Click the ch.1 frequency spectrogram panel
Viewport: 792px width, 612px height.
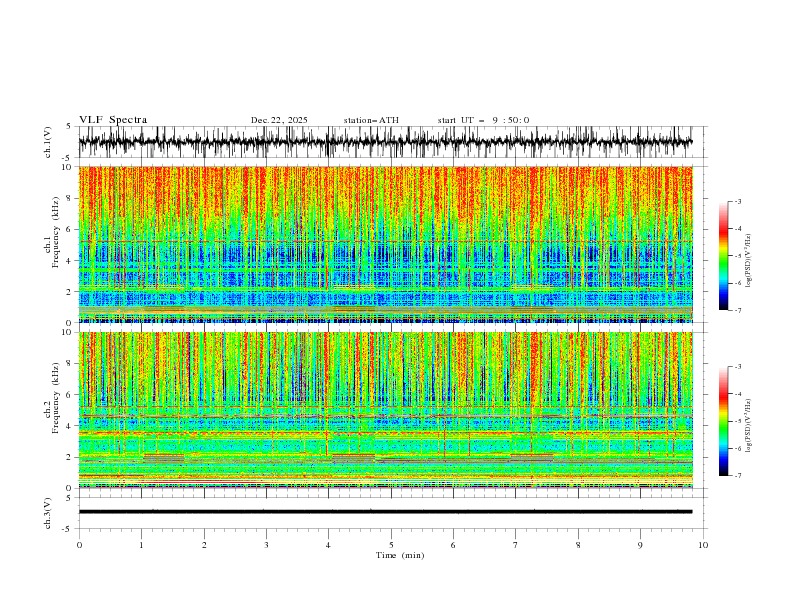click(x=385, y=244)
